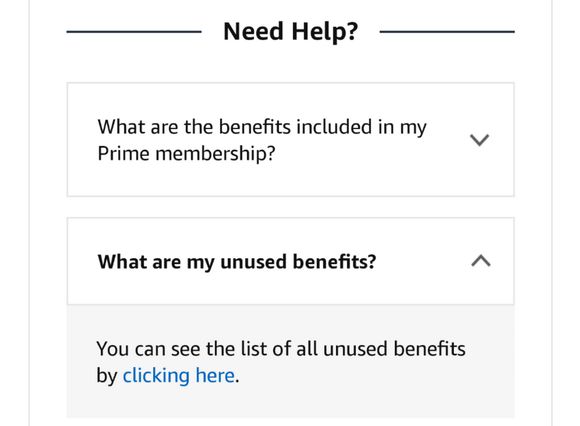This screenshot has height=426, width=580.
Task: Select the 'What are my unused benefits?' heading
Action: point(237,262)
